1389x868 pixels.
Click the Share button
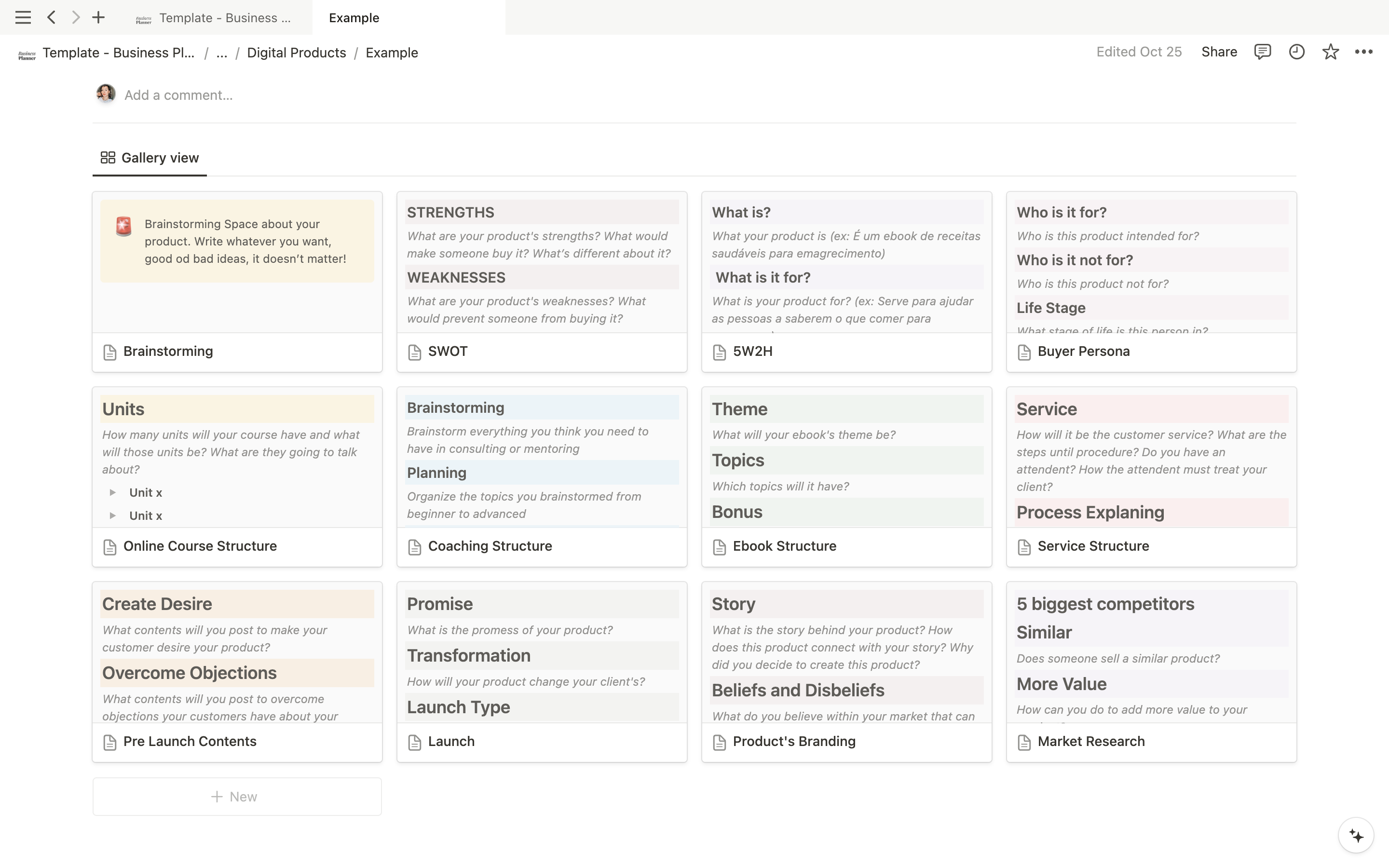tap(1219, 52)
